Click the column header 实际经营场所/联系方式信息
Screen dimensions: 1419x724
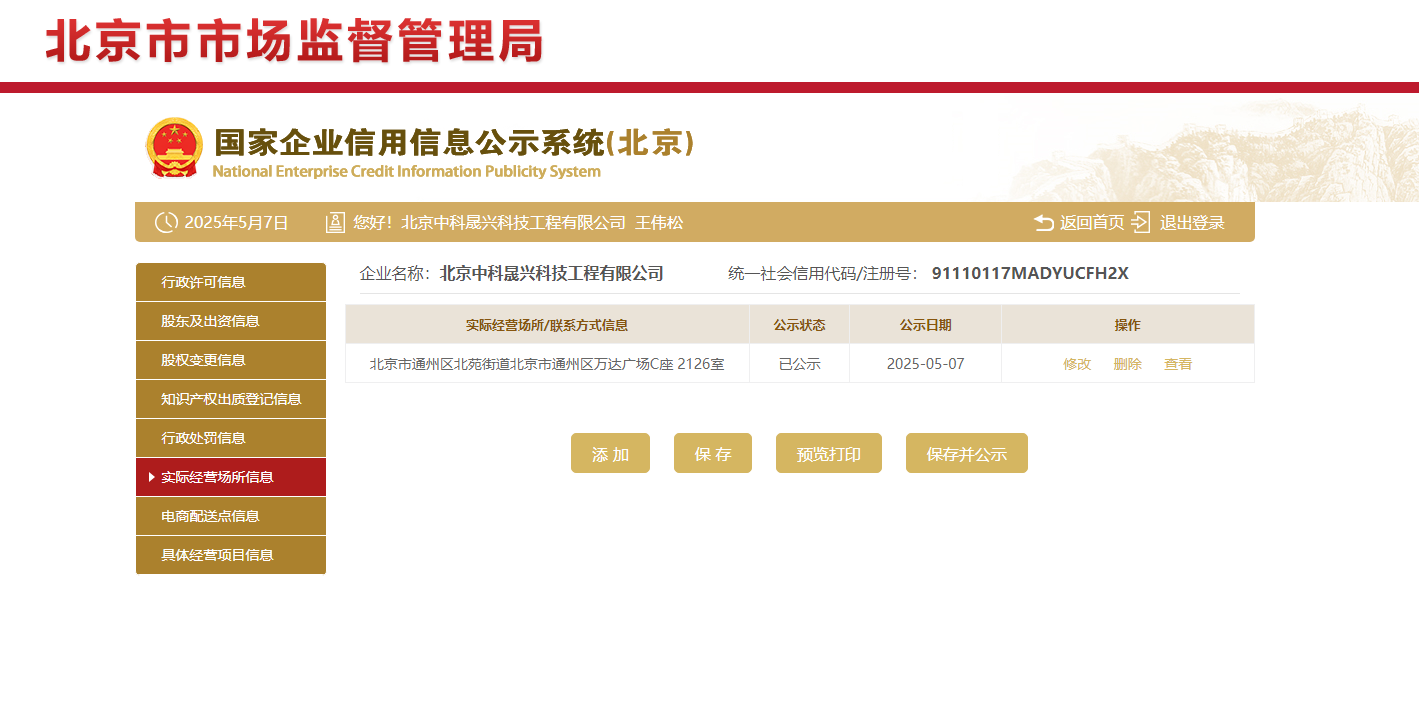[547, 325]
